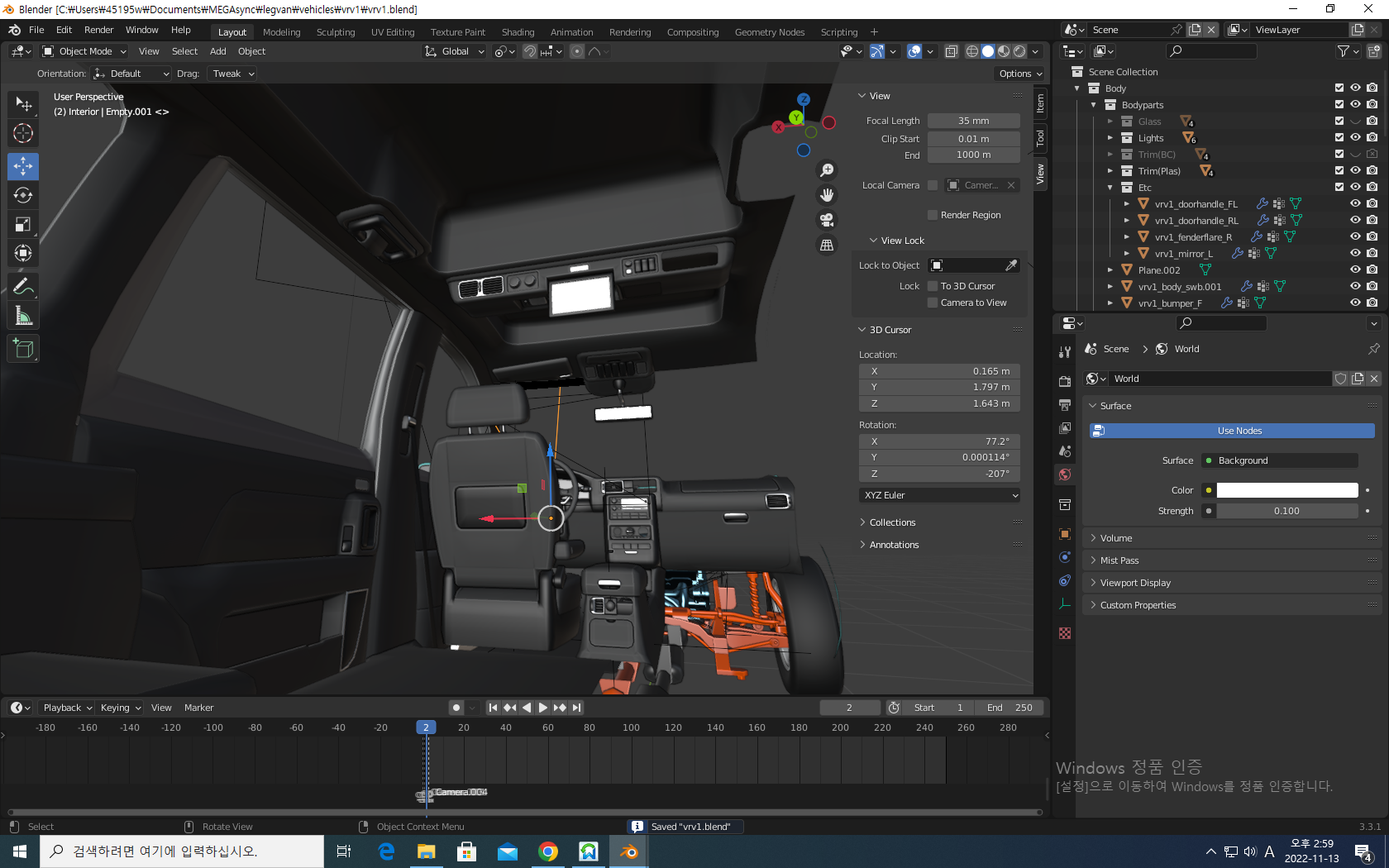1389x868 pixels.
Task: Enable the Render Region checkbox
Action: tap(933, 215)
